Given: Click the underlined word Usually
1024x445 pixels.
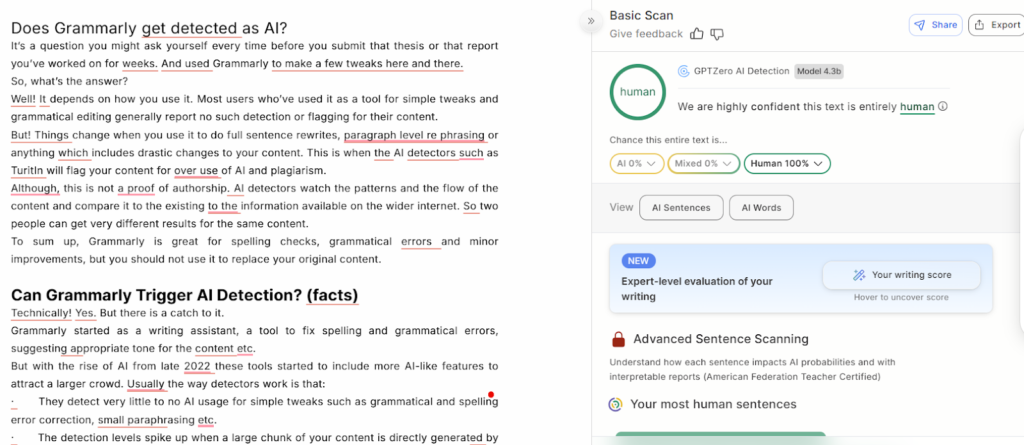Looking at the screenshot, I should (147, 384).
